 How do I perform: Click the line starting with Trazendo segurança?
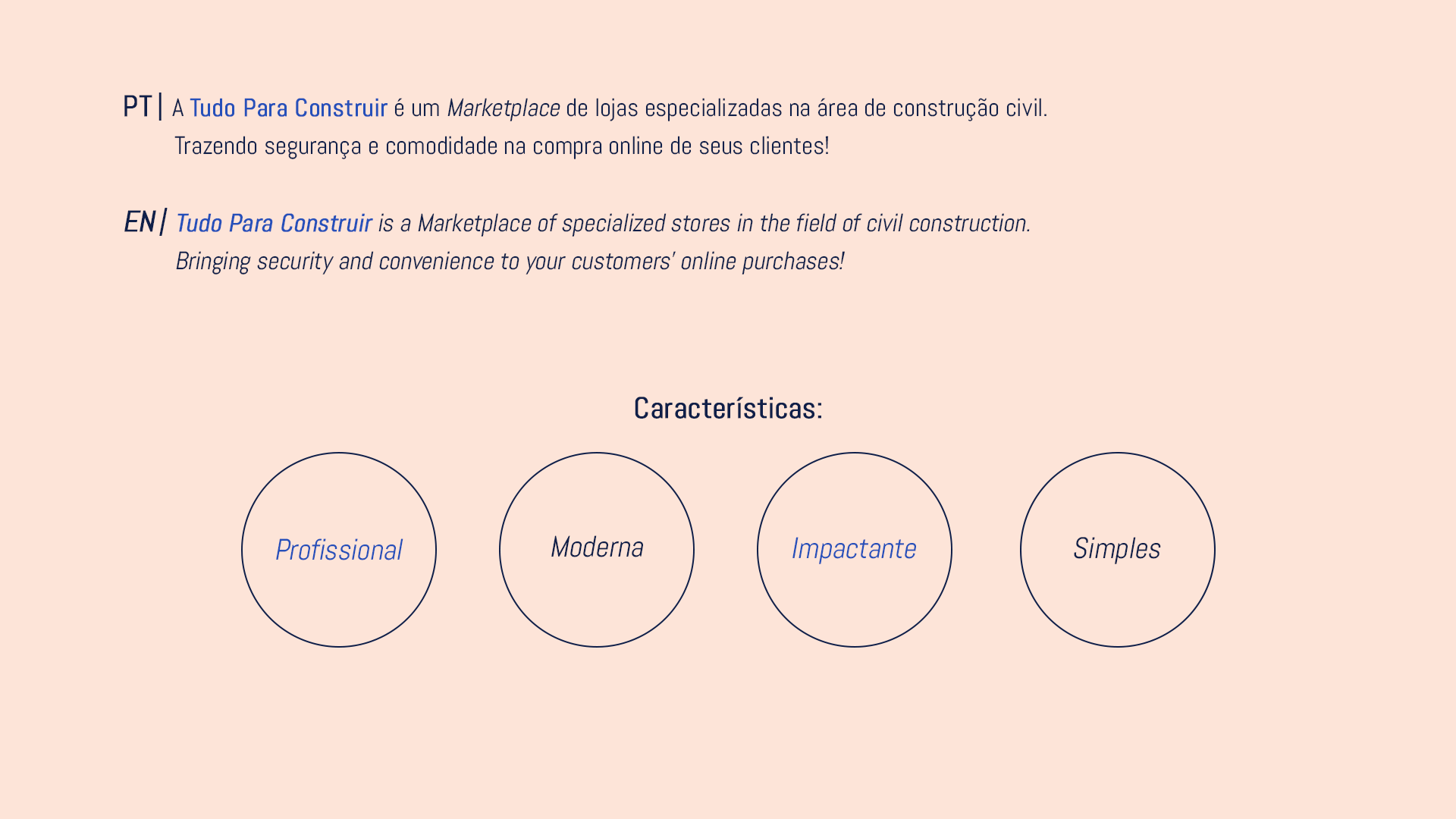501,146
